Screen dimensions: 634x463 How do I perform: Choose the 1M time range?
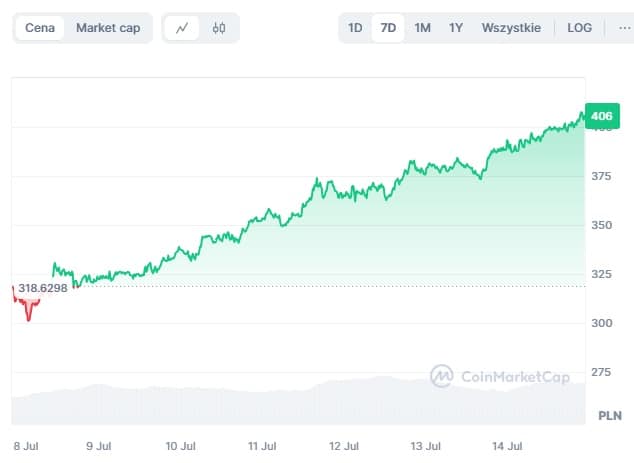coord(422,28)
